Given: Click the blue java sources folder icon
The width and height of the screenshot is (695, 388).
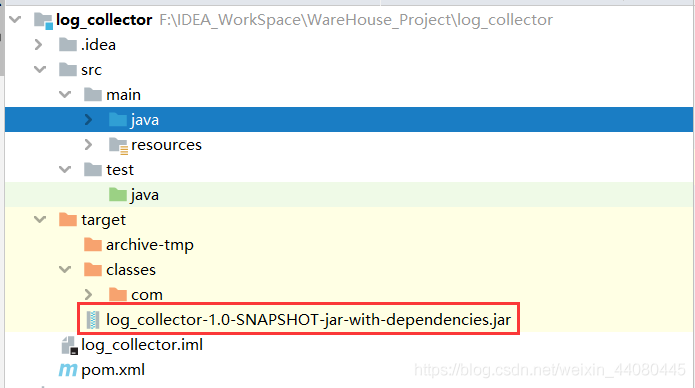Looking at the screenshot, I should click(x=117, y=120).
